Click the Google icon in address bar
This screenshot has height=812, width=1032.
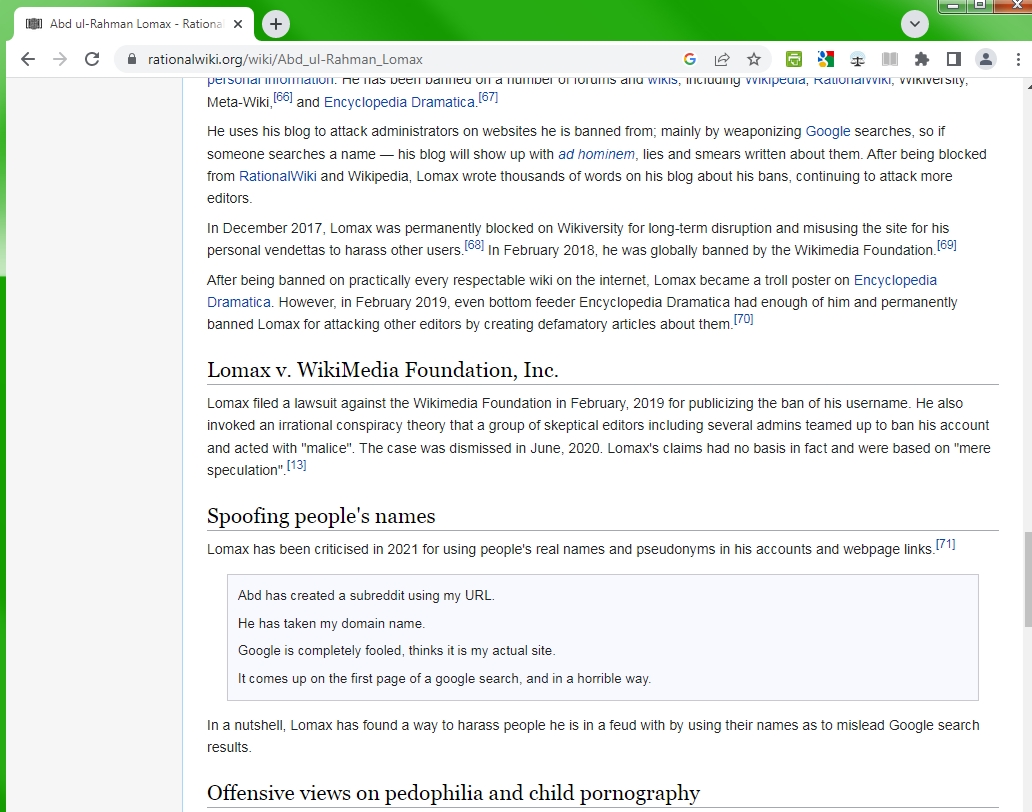[x=690, y=59]
